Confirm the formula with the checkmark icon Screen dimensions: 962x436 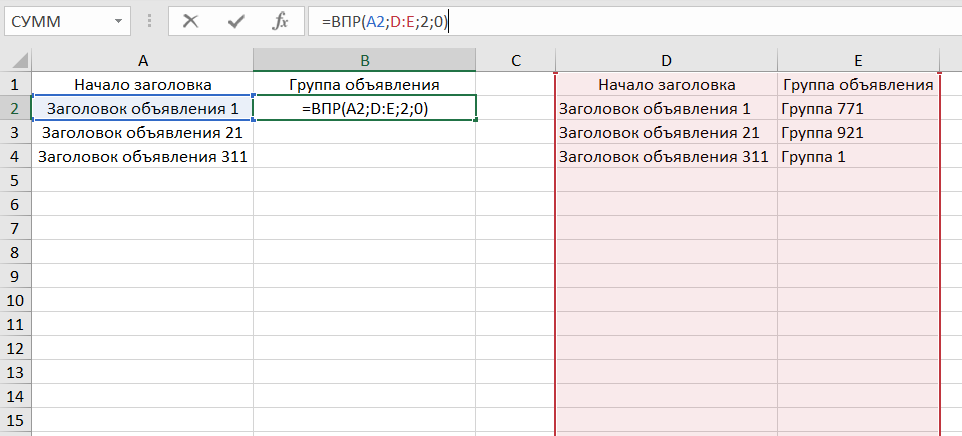click(x=236, y=20)
